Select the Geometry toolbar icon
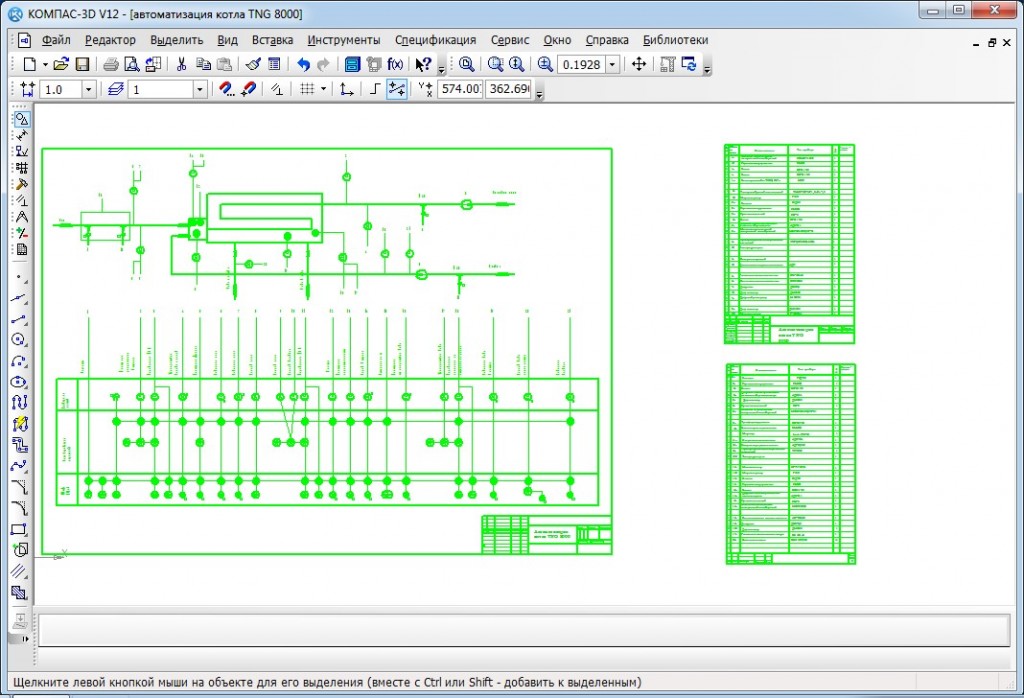 click(x=22, y=119)
